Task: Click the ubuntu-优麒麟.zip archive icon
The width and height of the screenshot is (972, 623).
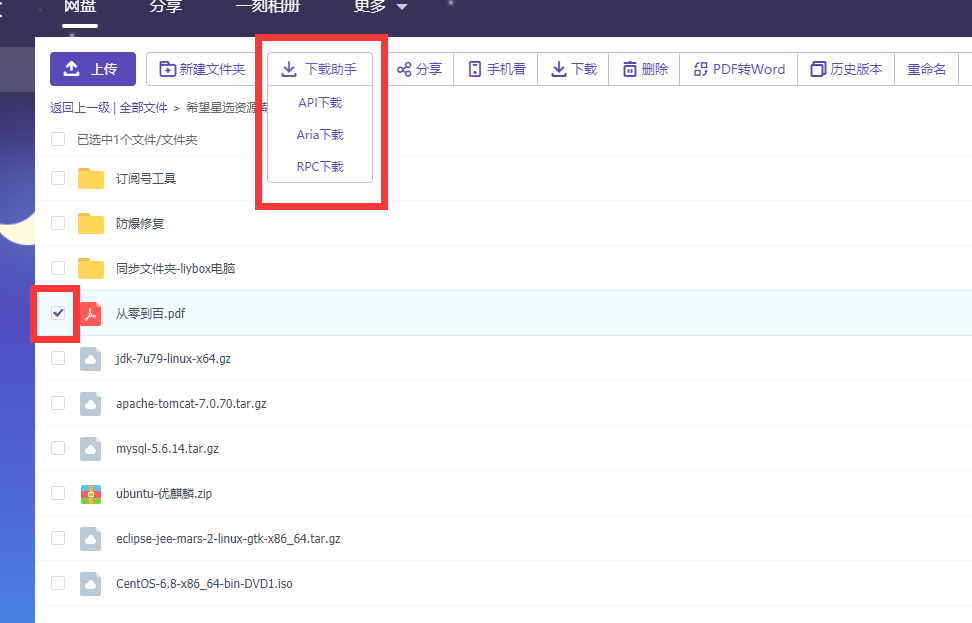Action: pyautogui.click(x=91, y=493)
